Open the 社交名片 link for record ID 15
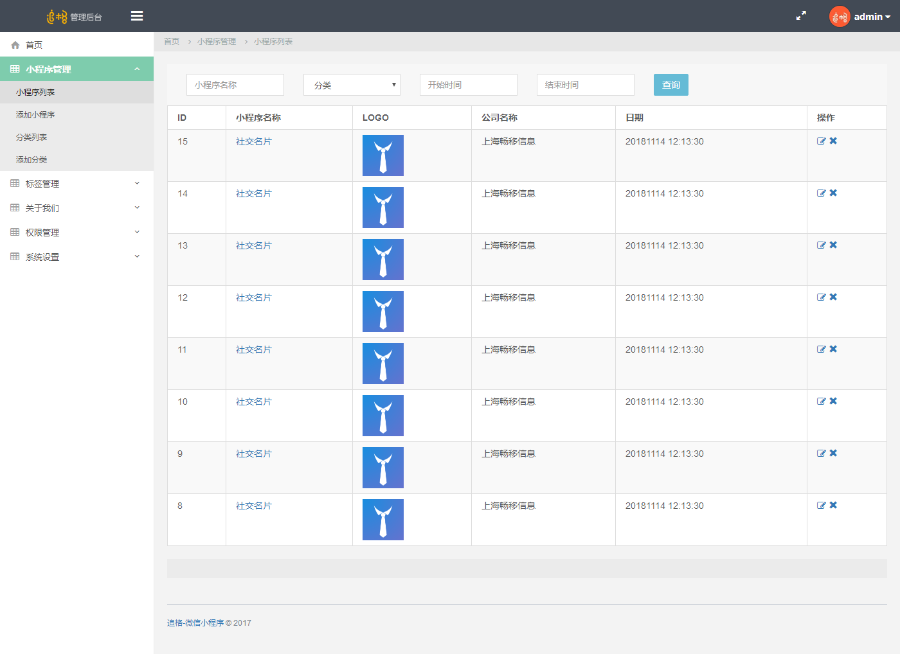This screenshot has height=654, width=900. [x=254, y=140]
